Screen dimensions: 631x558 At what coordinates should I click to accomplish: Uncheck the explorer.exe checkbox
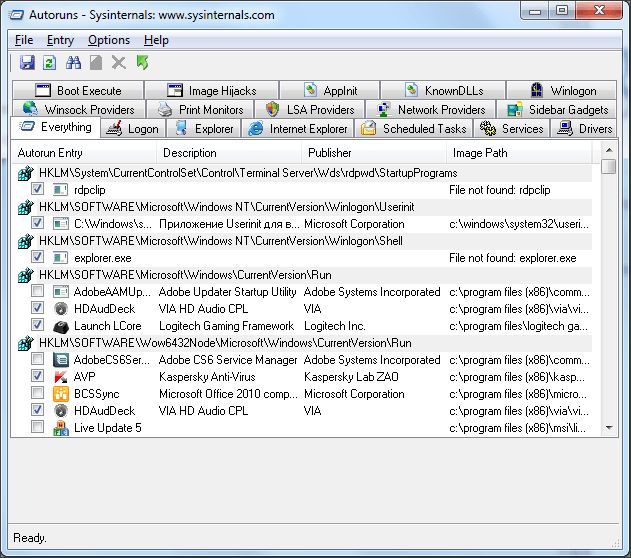[37, 257]
